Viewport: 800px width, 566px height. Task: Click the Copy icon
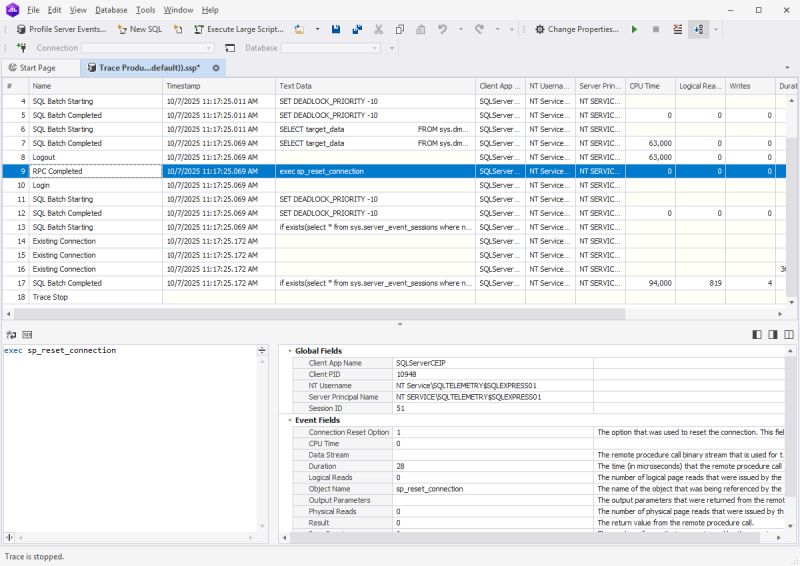click(399, 30)
